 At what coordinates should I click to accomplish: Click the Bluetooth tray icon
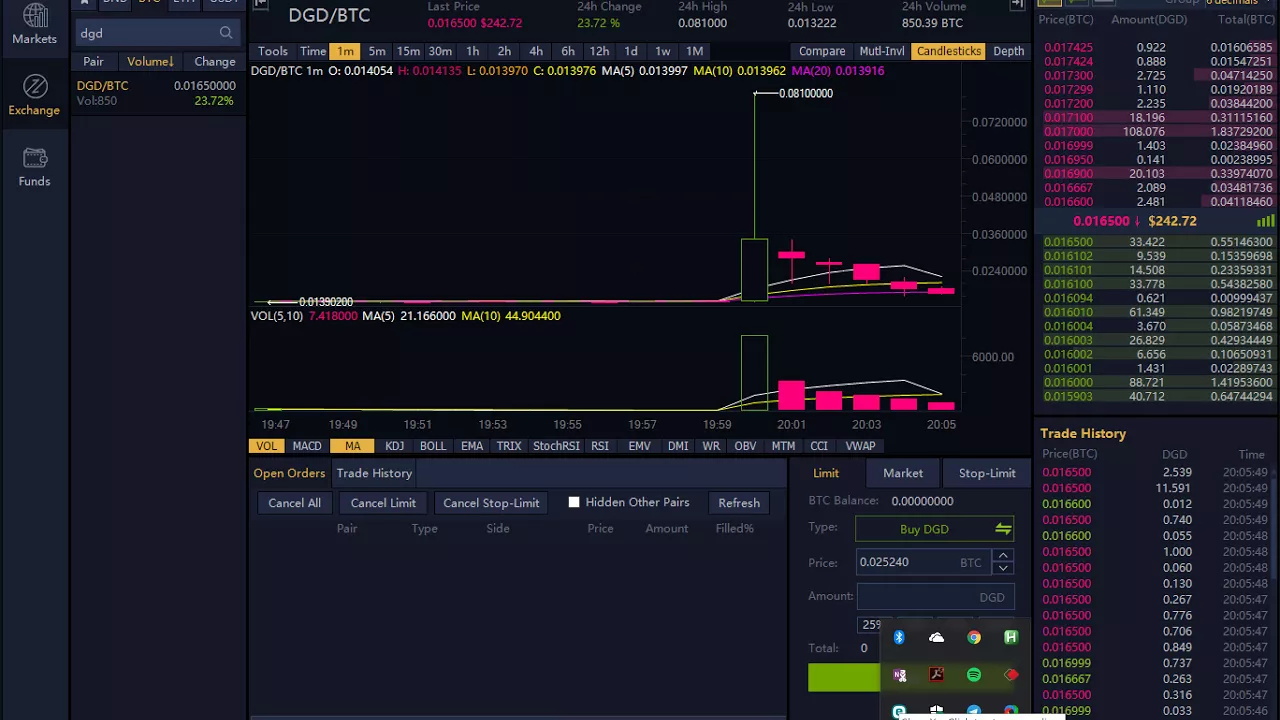[x=899, y=637]
